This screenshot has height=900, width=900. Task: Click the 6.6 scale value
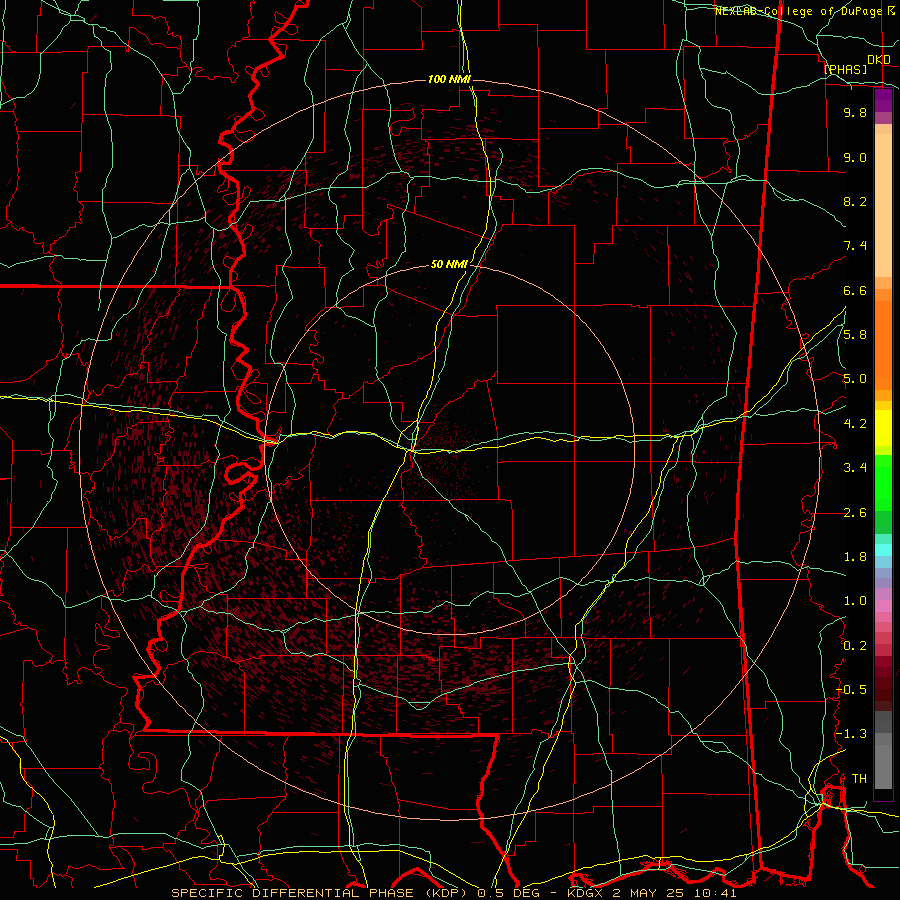pos(855,290)
